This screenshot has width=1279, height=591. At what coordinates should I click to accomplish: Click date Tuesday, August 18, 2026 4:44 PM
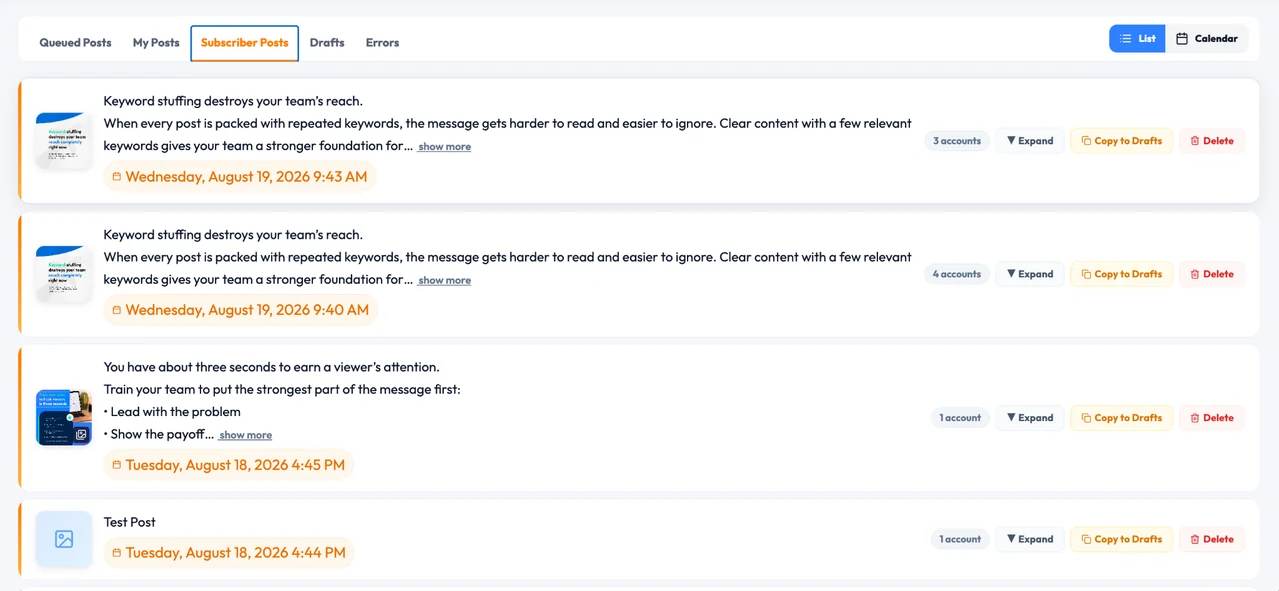(229, 553)
